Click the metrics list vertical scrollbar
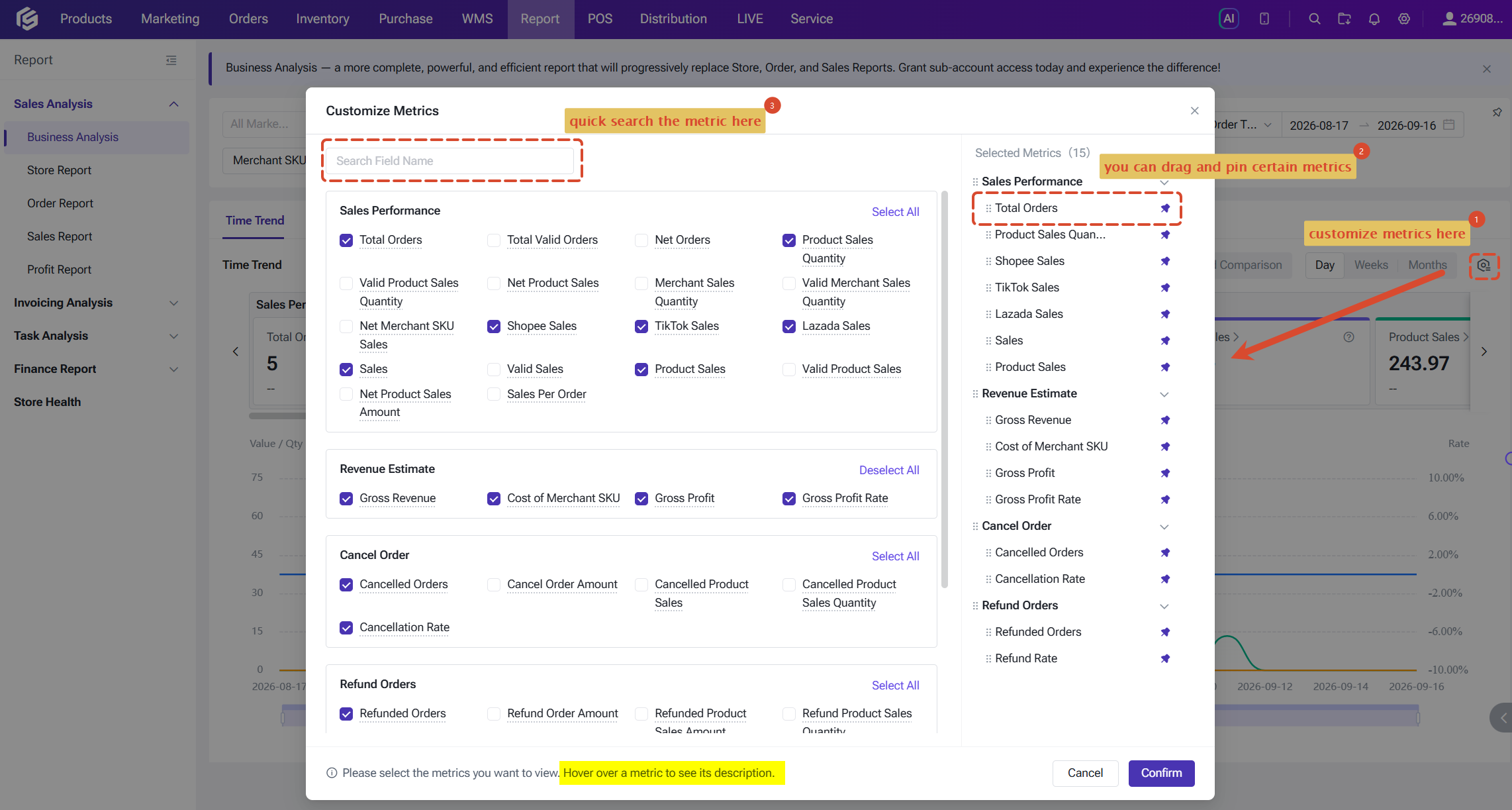This screenshot has height=810, width=1512. click(x=945, y=389)
